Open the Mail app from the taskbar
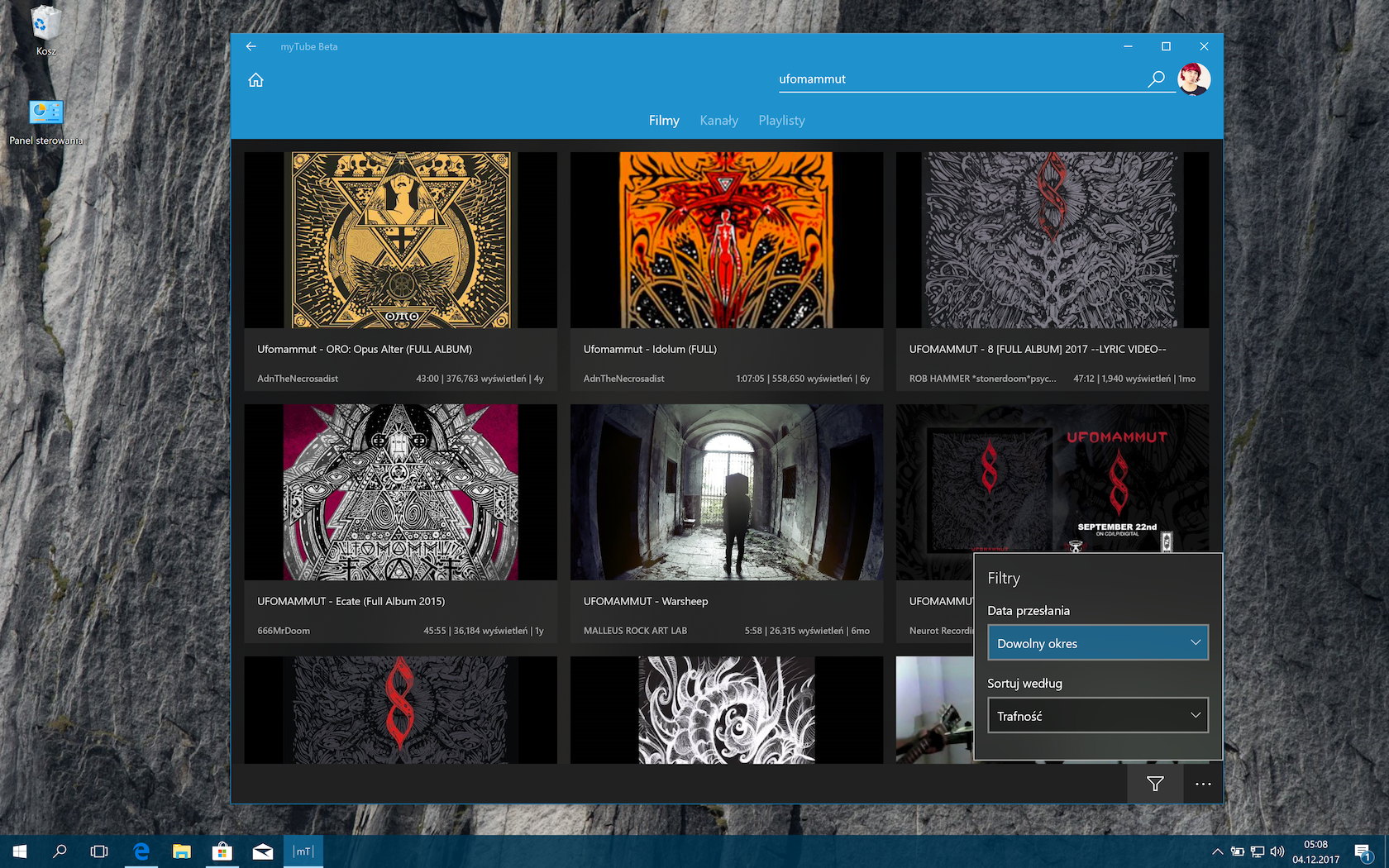 [263, 851]
